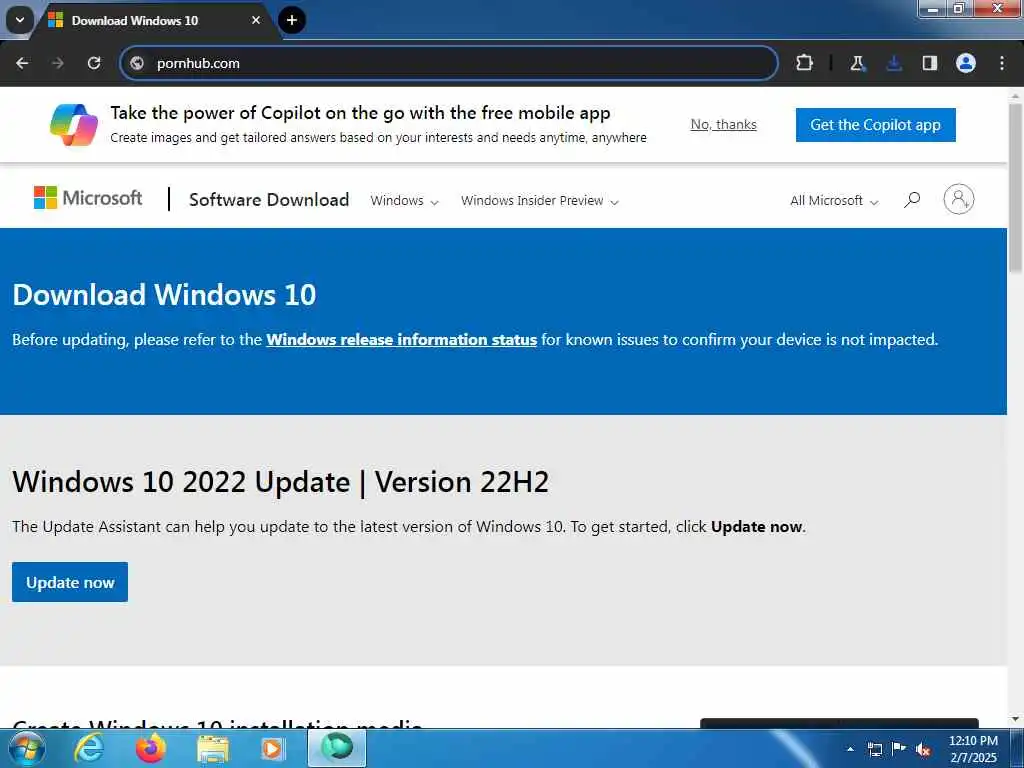
Task: Open site information icon in address bar
Action: coord(137,63)
